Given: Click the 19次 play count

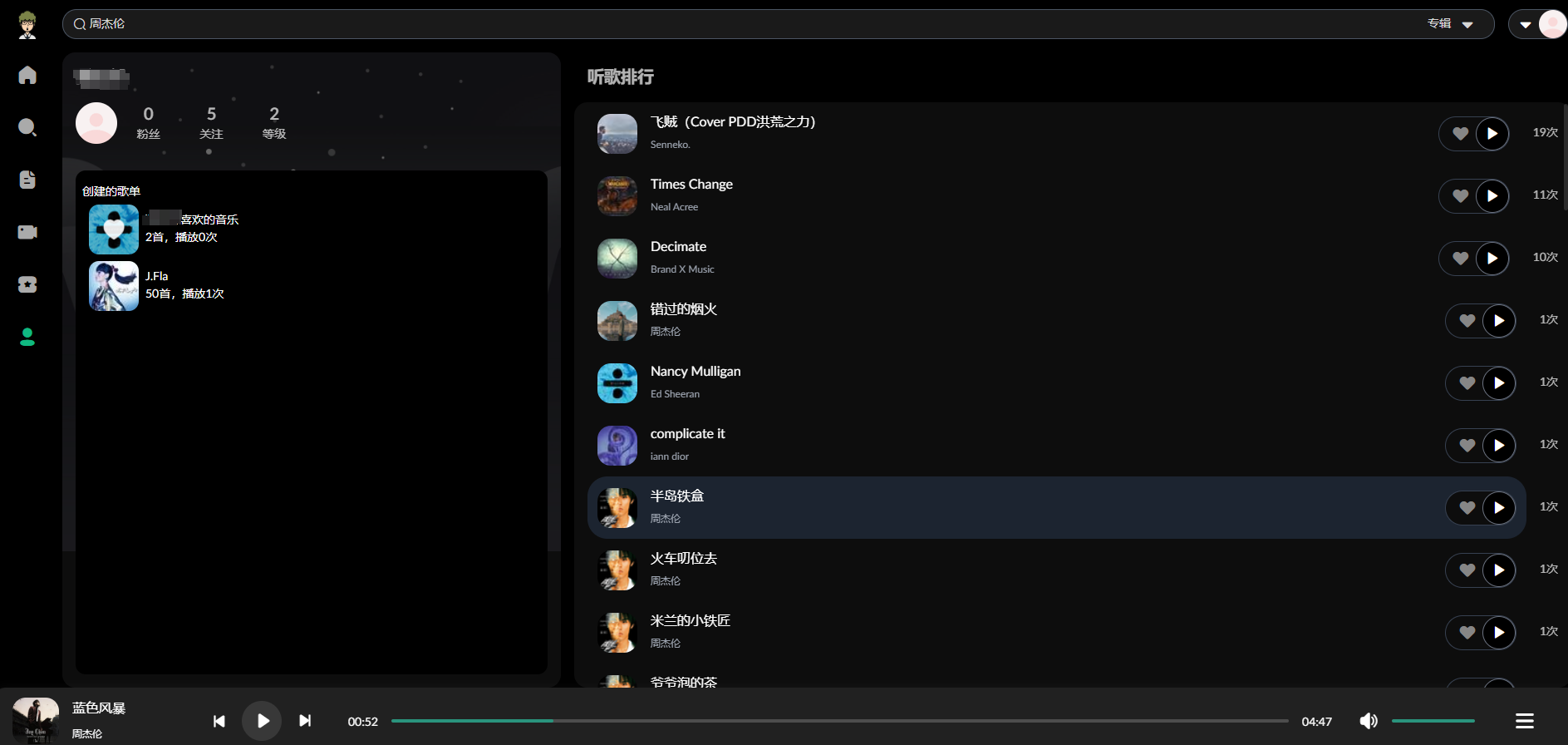Looking at the screenshot, I should coord(1546,132).
